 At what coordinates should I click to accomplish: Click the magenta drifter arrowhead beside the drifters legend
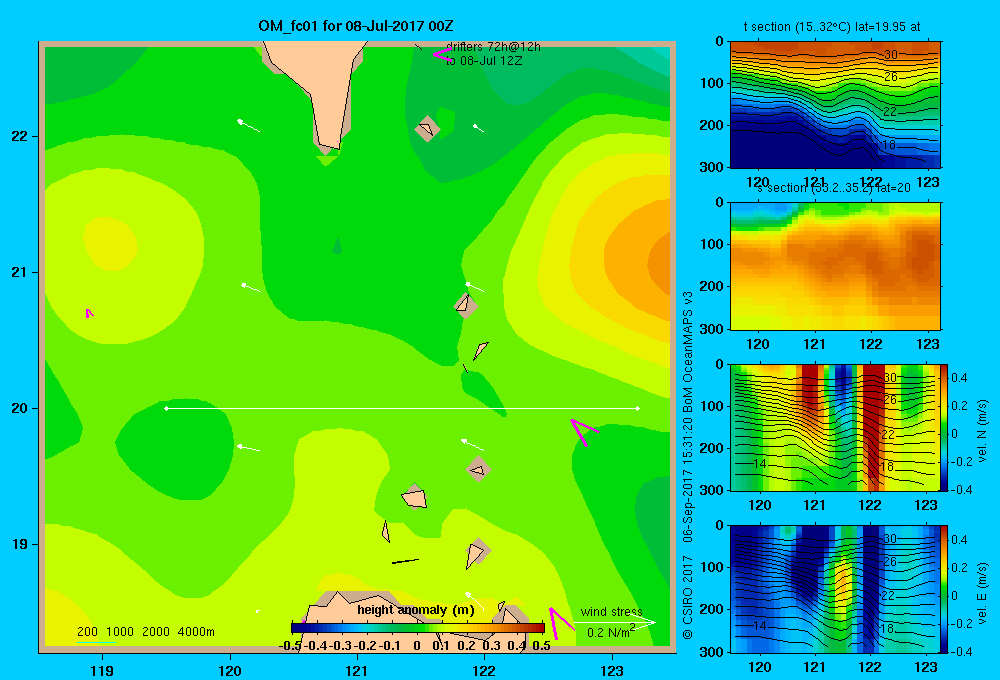click(442, 54)
